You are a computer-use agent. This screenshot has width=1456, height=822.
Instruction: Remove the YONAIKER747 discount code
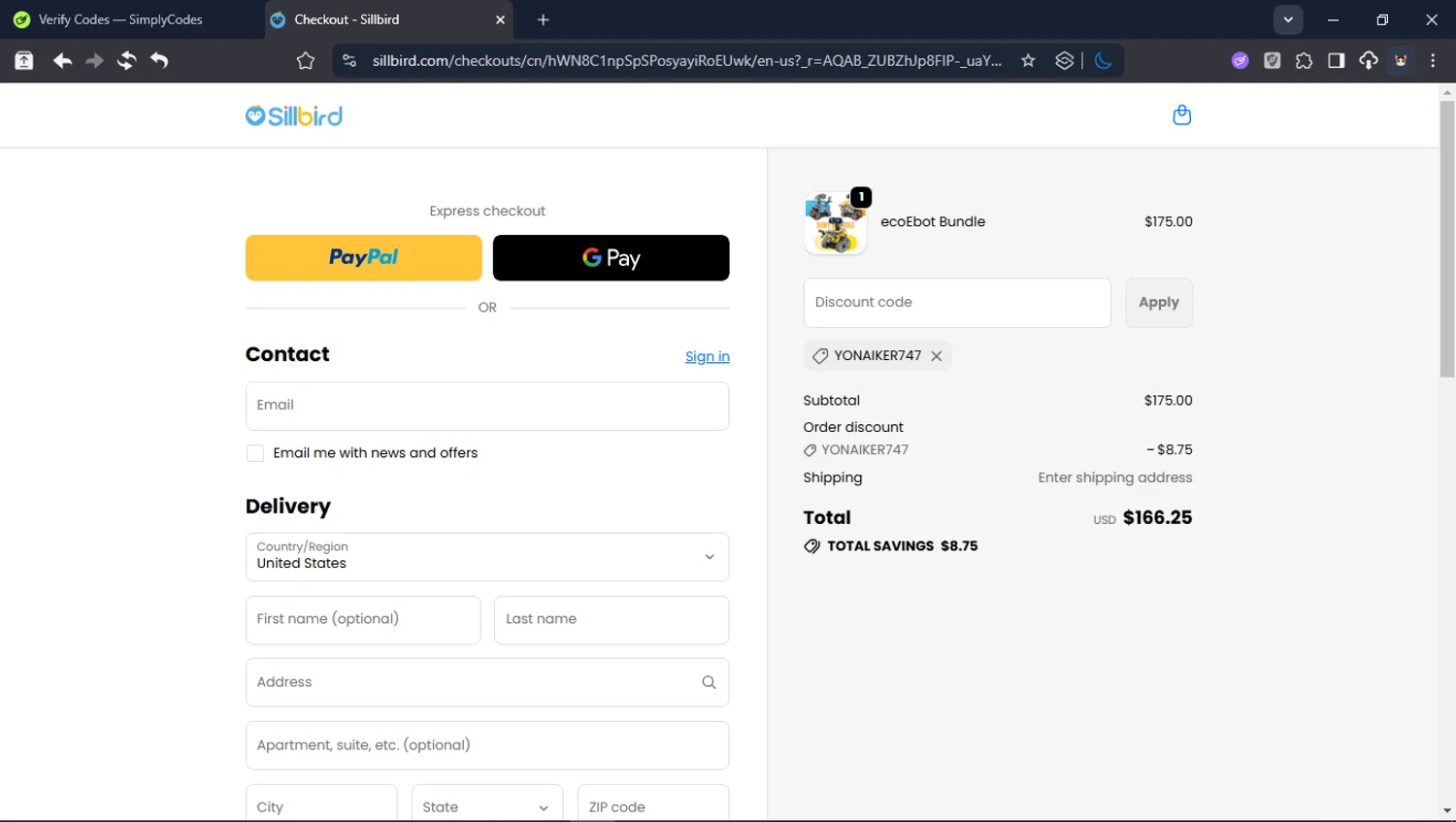point(937,356)
